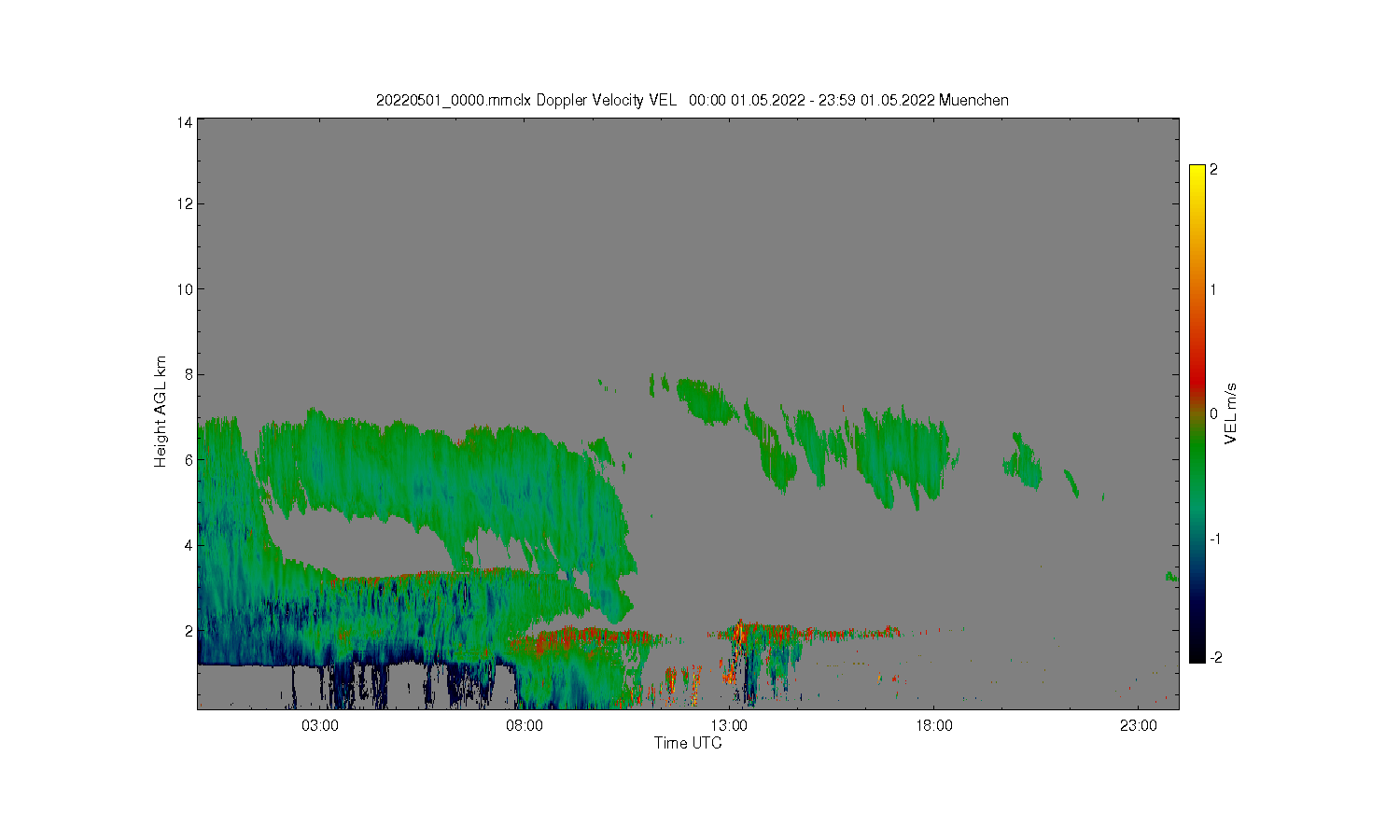Click the height tick label 12

coord(185,203)
